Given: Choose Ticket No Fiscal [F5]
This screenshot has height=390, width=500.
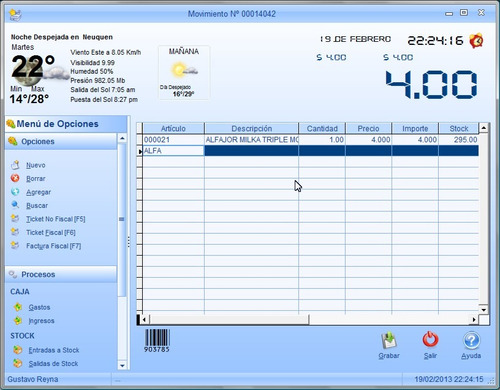Looking at the screenshot, I should [x=56, y=219].
